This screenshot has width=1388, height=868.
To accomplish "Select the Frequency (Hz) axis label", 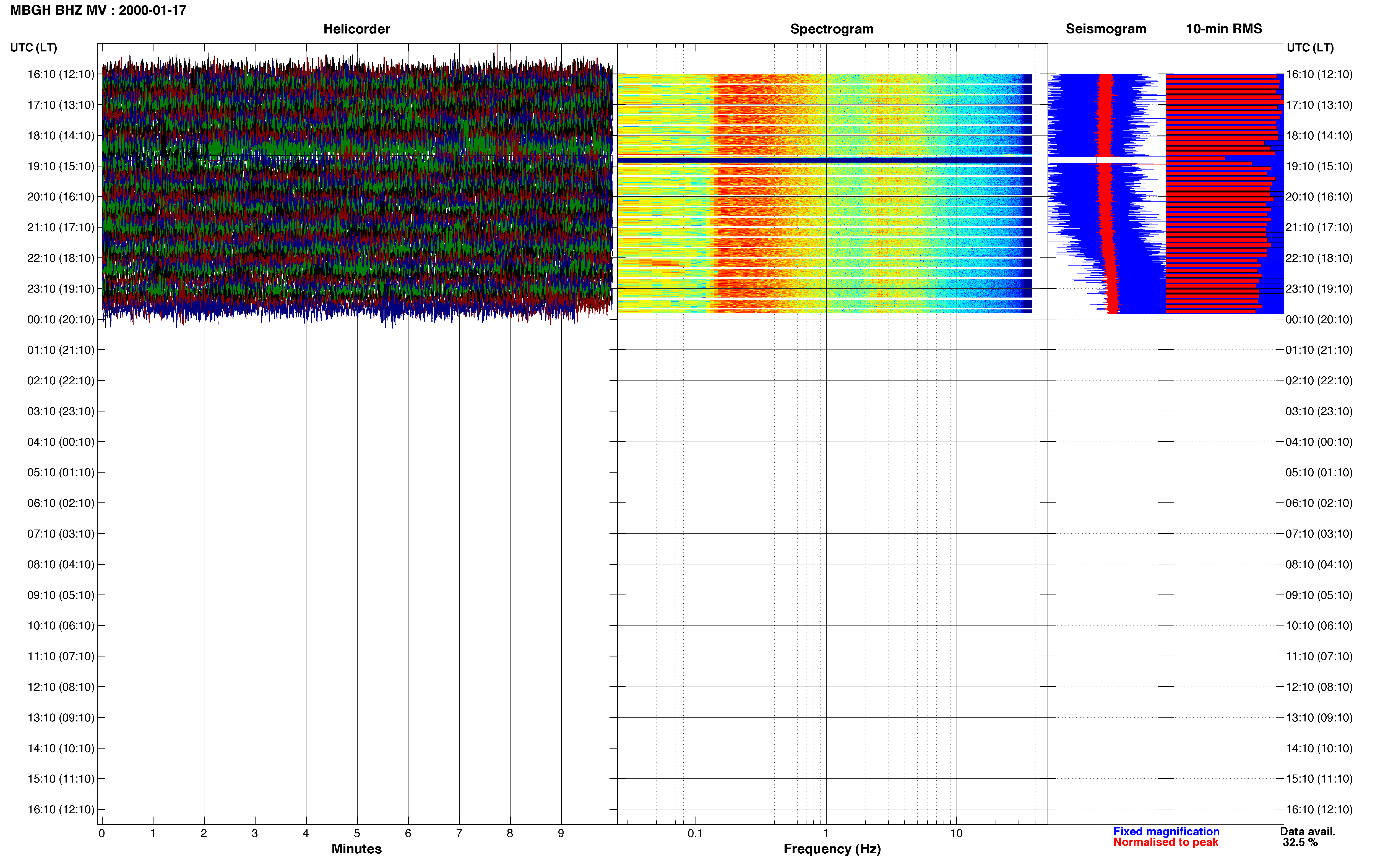I will [832, 849].
